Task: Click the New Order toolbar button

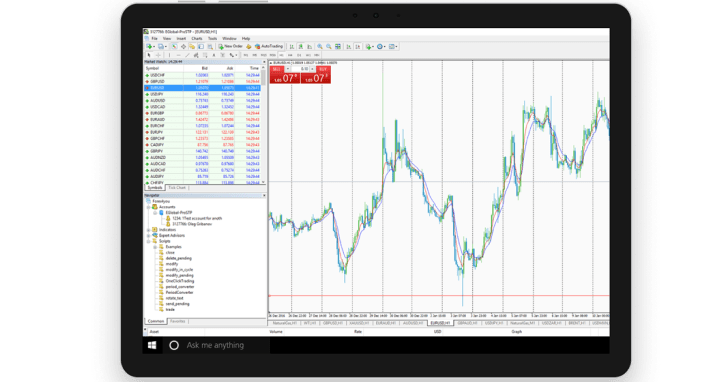Action: click(230, 46)
